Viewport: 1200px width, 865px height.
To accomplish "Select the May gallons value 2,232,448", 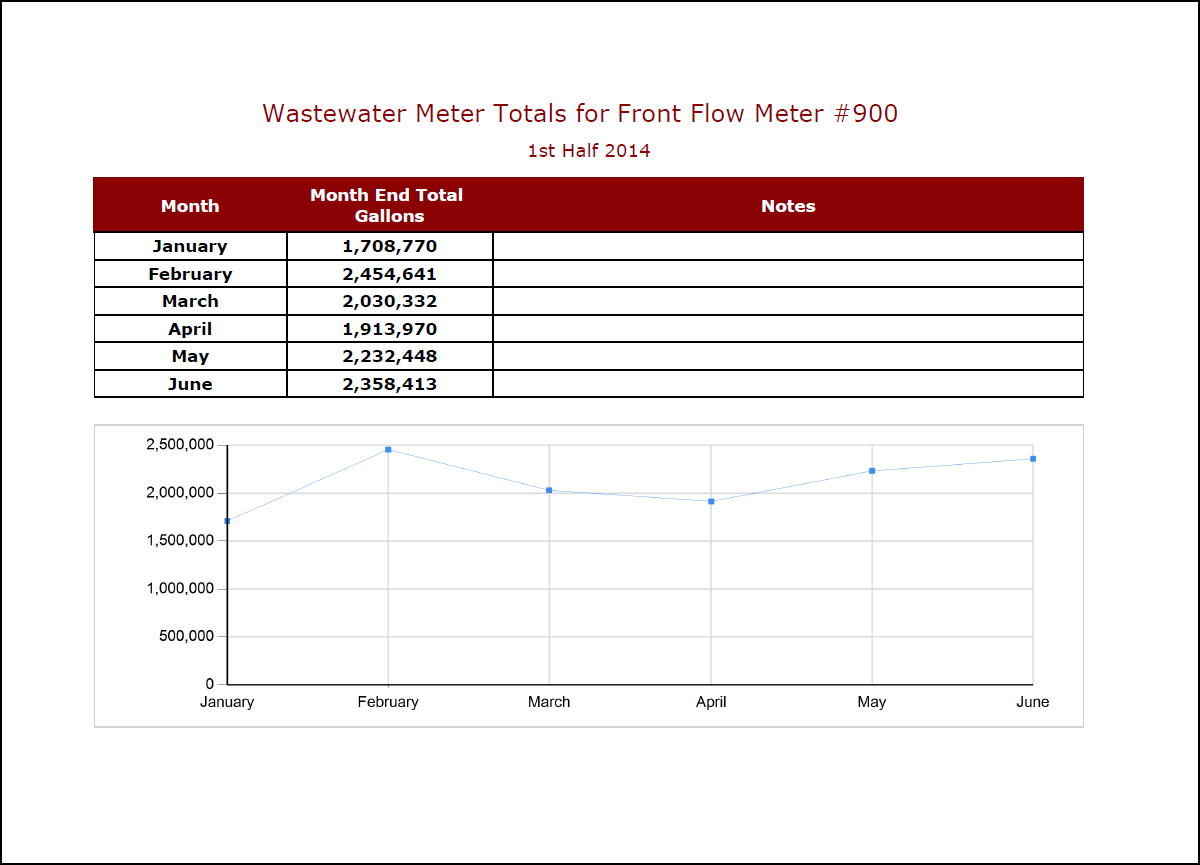I will point(389,356).
